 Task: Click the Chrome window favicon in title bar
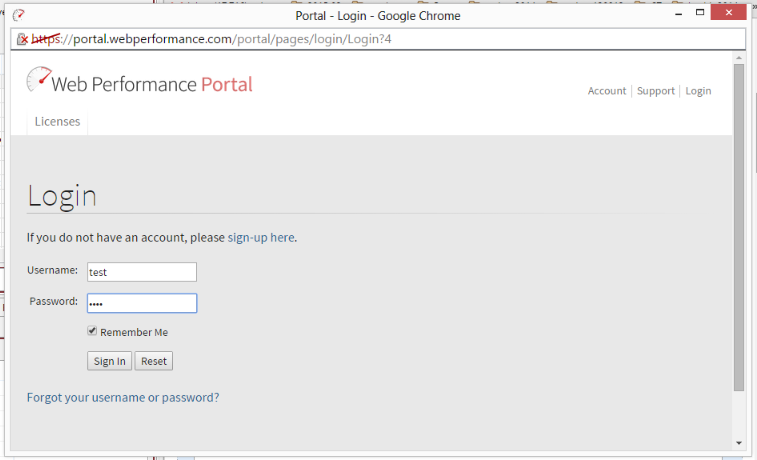point(18,15)
